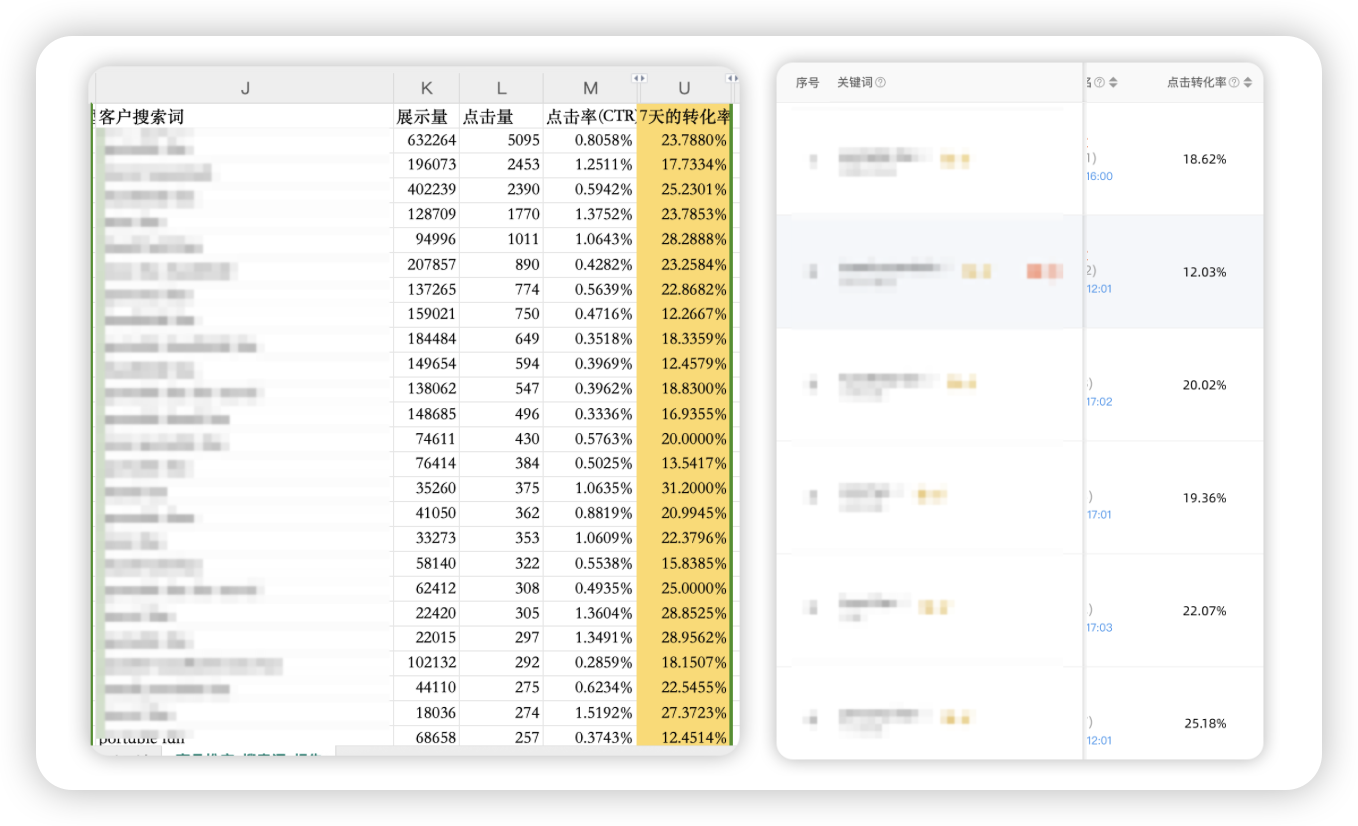Viewport: 1358px width, 826px height.
Task: Click the 7天的转化率 header cell
Action: pos(684,117)
